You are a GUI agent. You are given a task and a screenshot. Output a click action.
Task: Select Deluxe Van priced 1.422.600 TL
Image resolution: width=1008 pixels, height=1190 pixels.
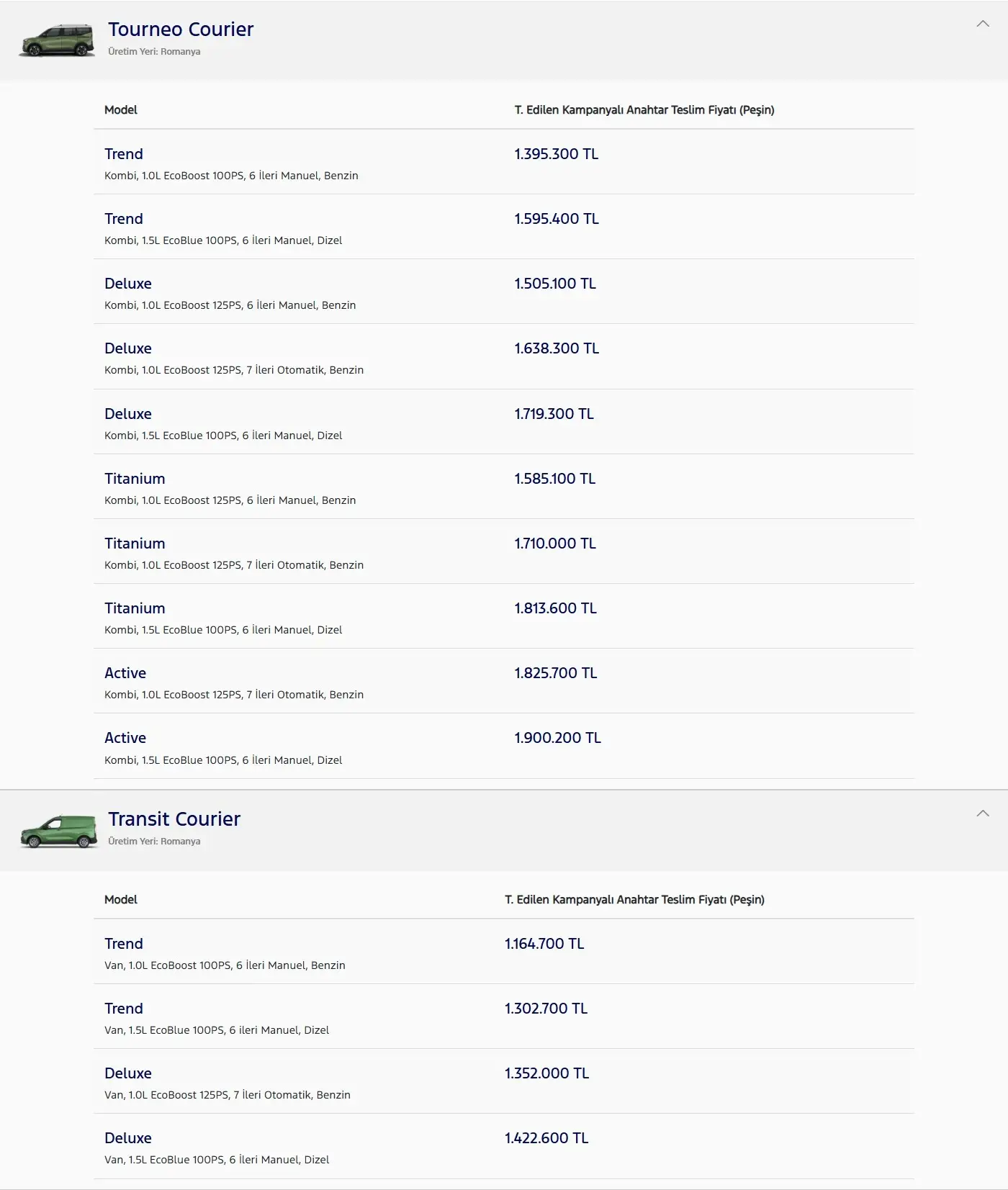point(504,1146)
